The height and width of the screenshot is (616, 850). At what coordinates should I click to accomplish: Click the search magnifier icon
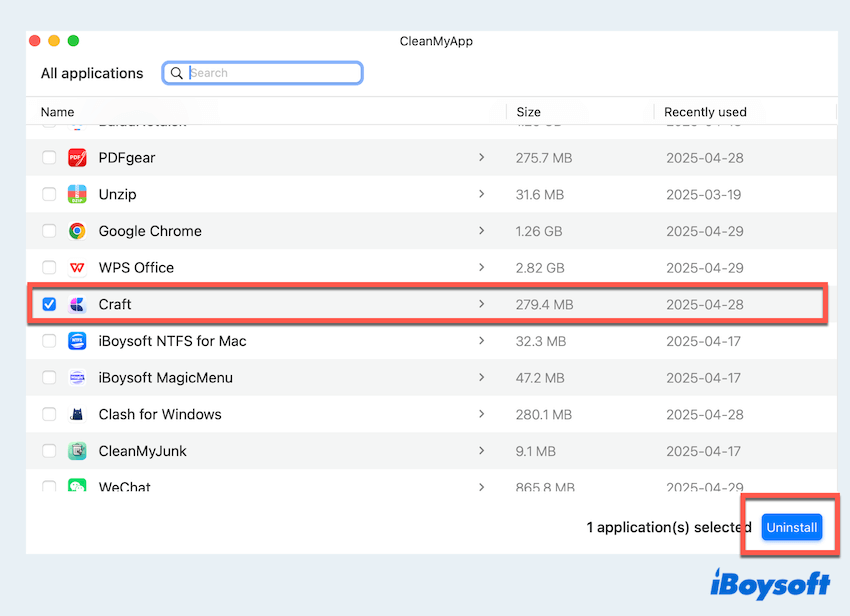(177, 73)
